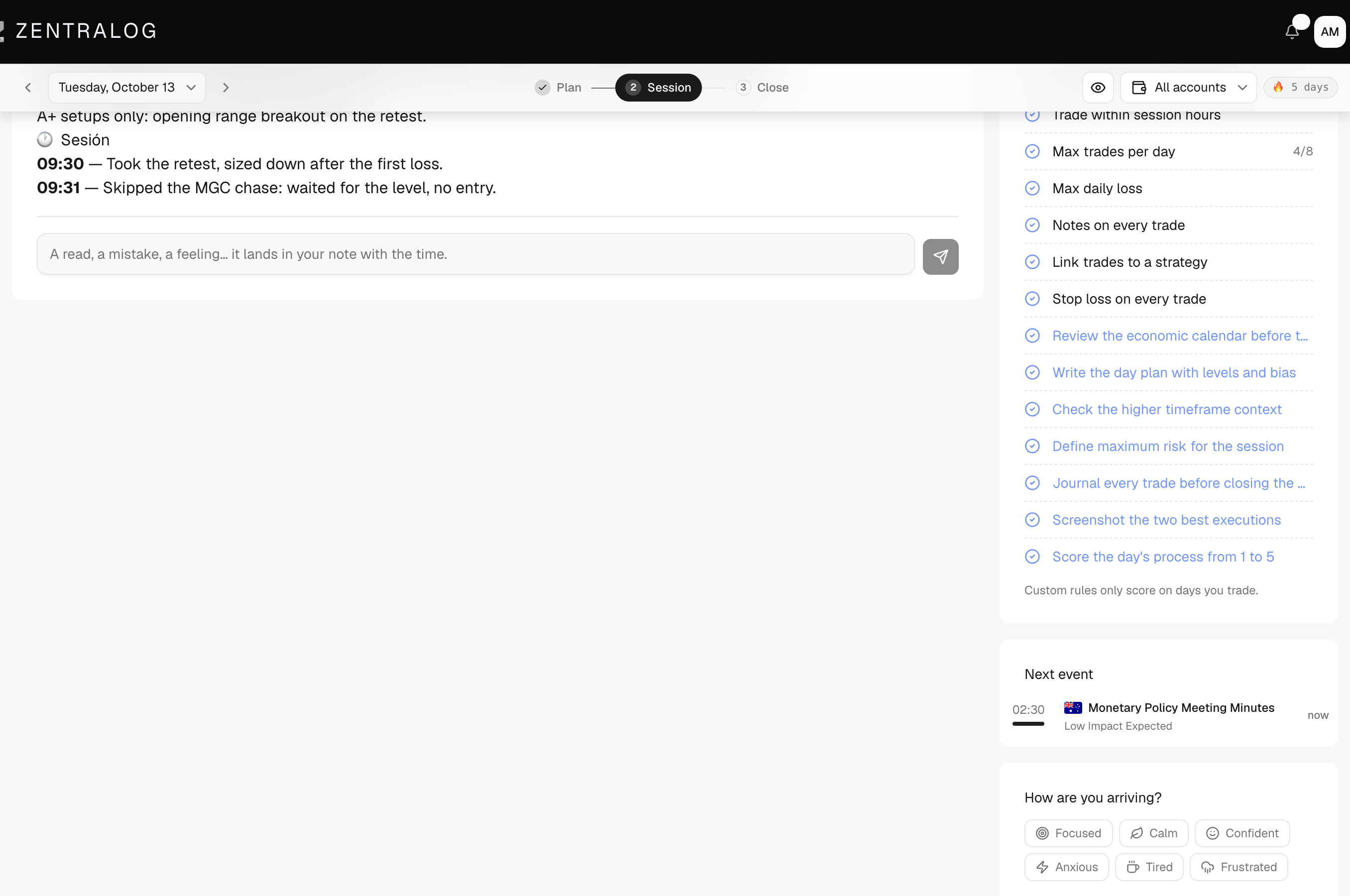The height and width of the screenshot is (896, 1350).
Task: Go to the previous day arrow
Action: 28,88
